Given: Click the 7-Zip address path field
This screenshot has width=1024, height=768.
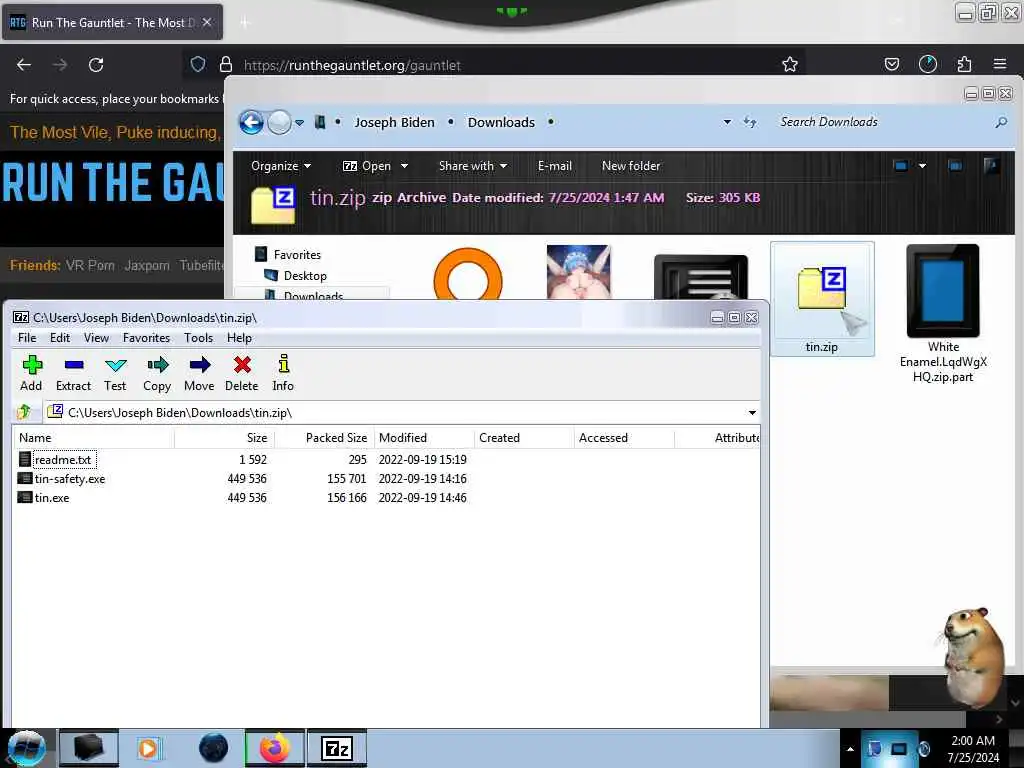Looking at the screenshot, I should pyautogui.click(x=402, y=413).
